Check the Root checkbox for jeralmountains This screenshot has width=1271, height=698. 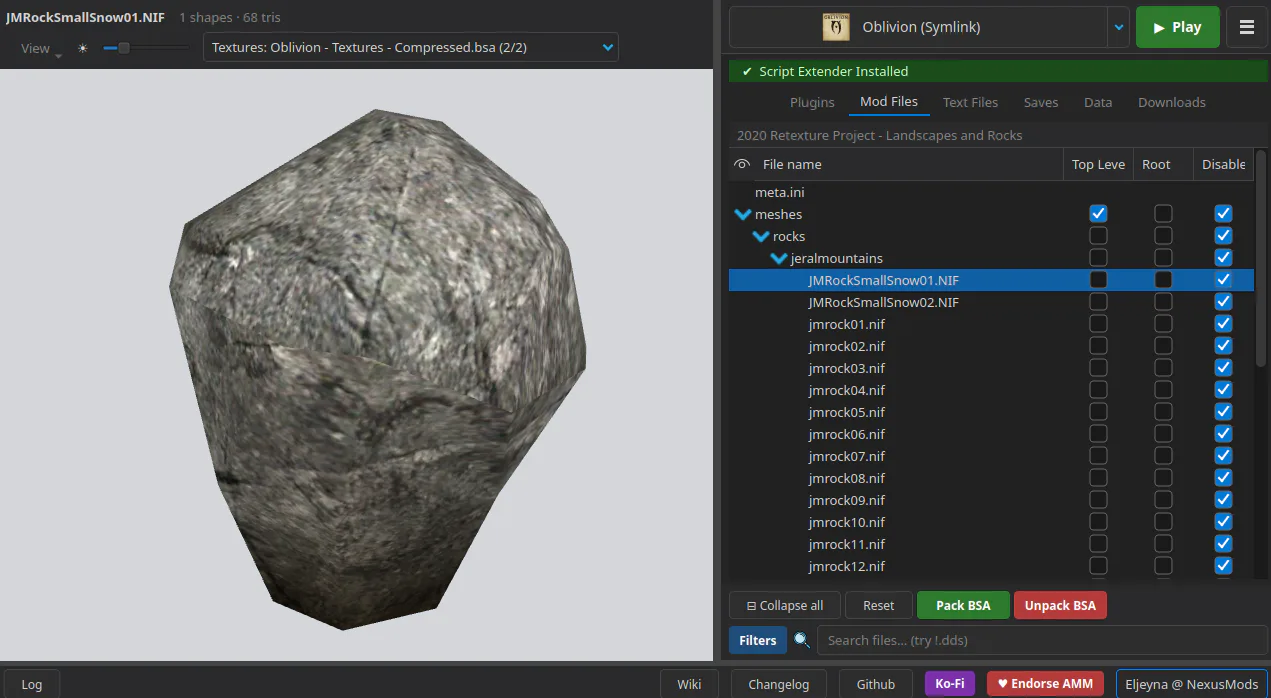[1163, 258]
